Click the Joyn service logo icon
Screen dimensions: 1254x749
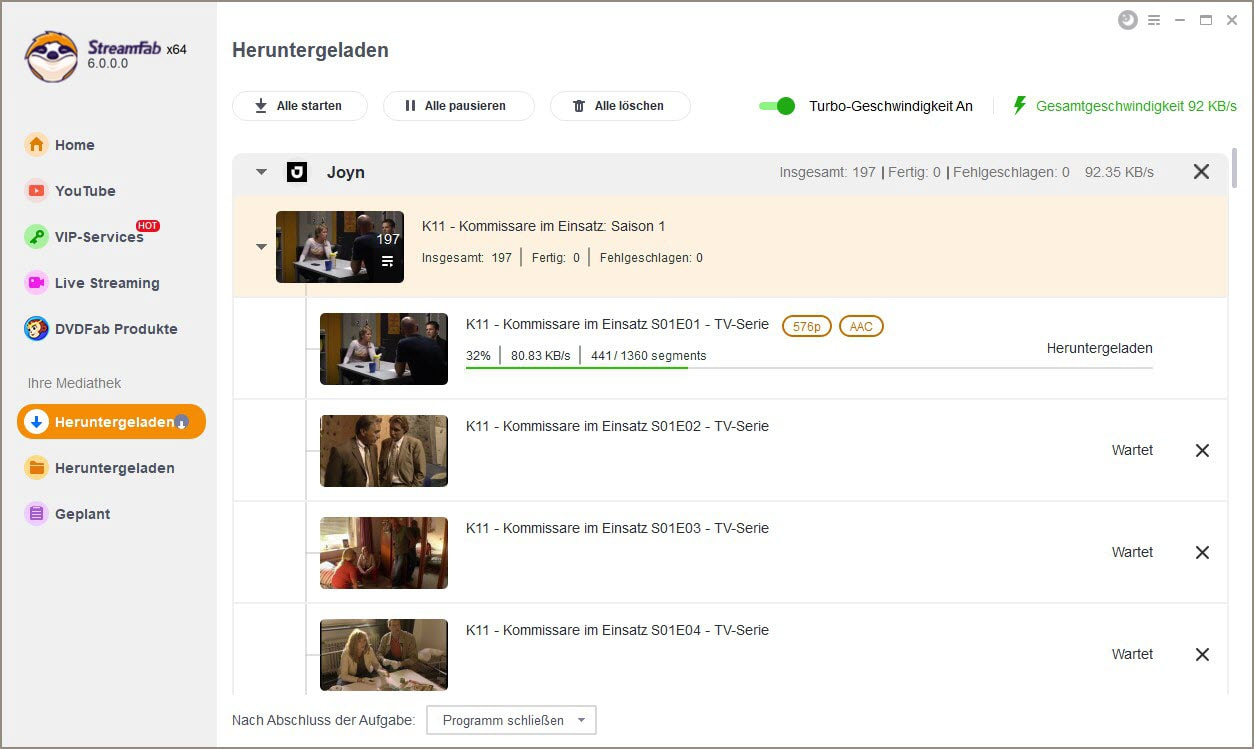click(296, 172)
